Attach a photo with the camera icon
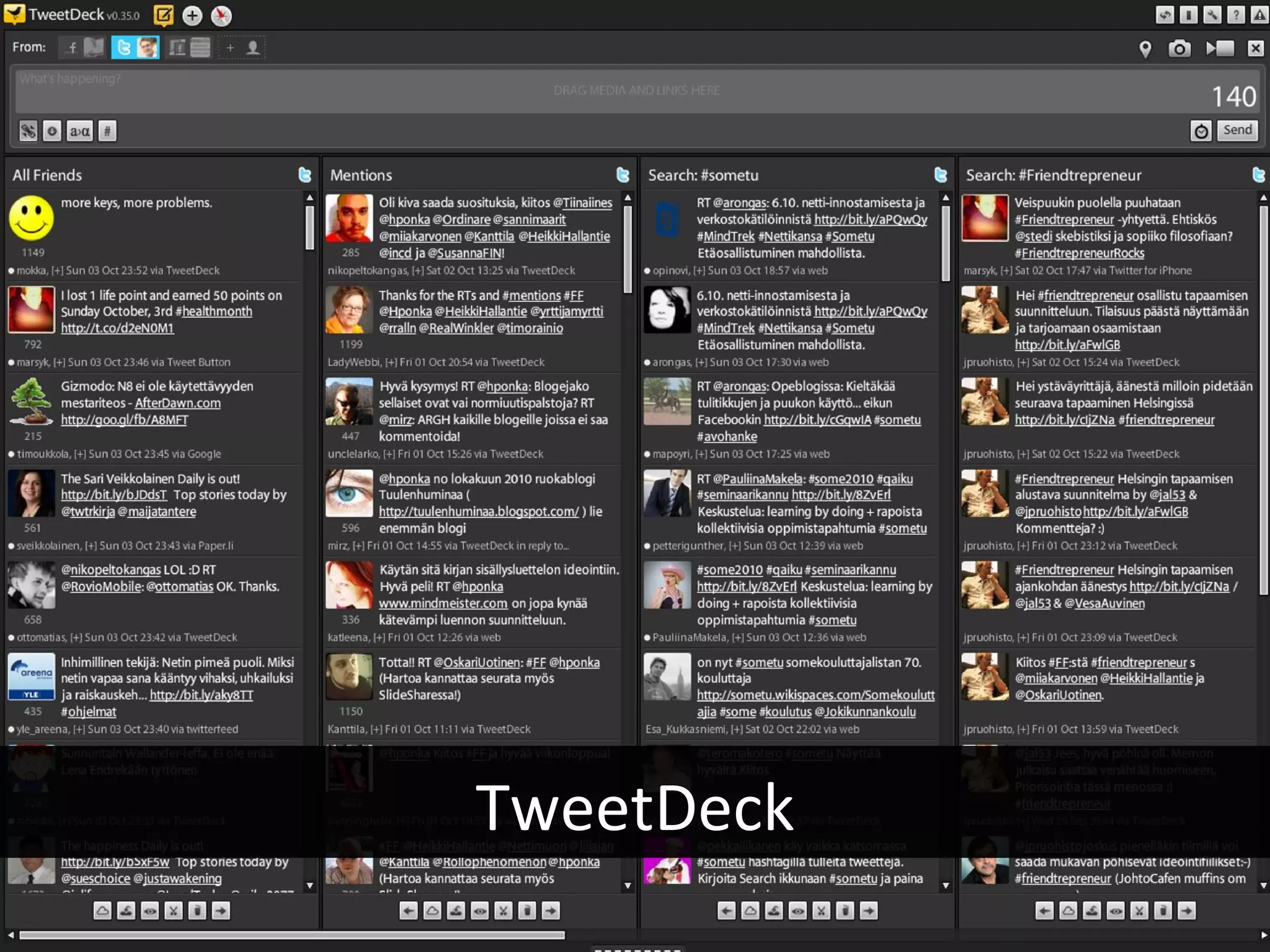This screenshot has height=952, width=1270. tap(1179, 48)
